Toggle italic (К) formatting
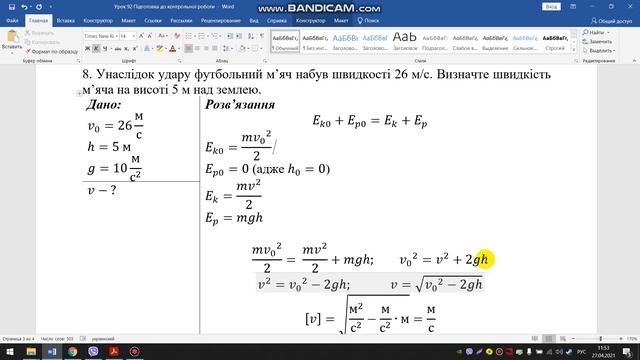Image resolution: width=640 pixels, height=360 pixels. [x=96, y=49]
